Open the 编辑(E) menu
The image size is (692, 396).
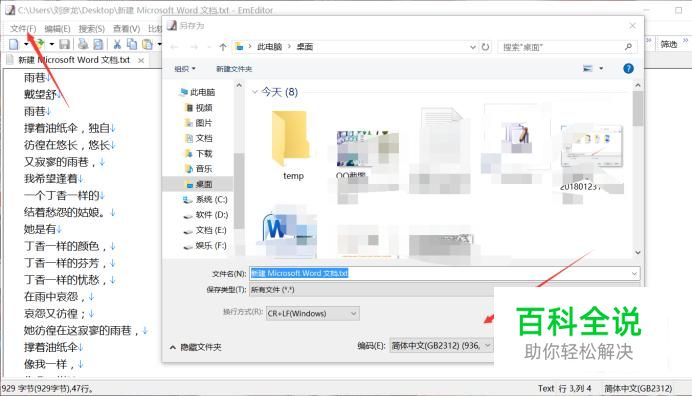click(57, 29)
